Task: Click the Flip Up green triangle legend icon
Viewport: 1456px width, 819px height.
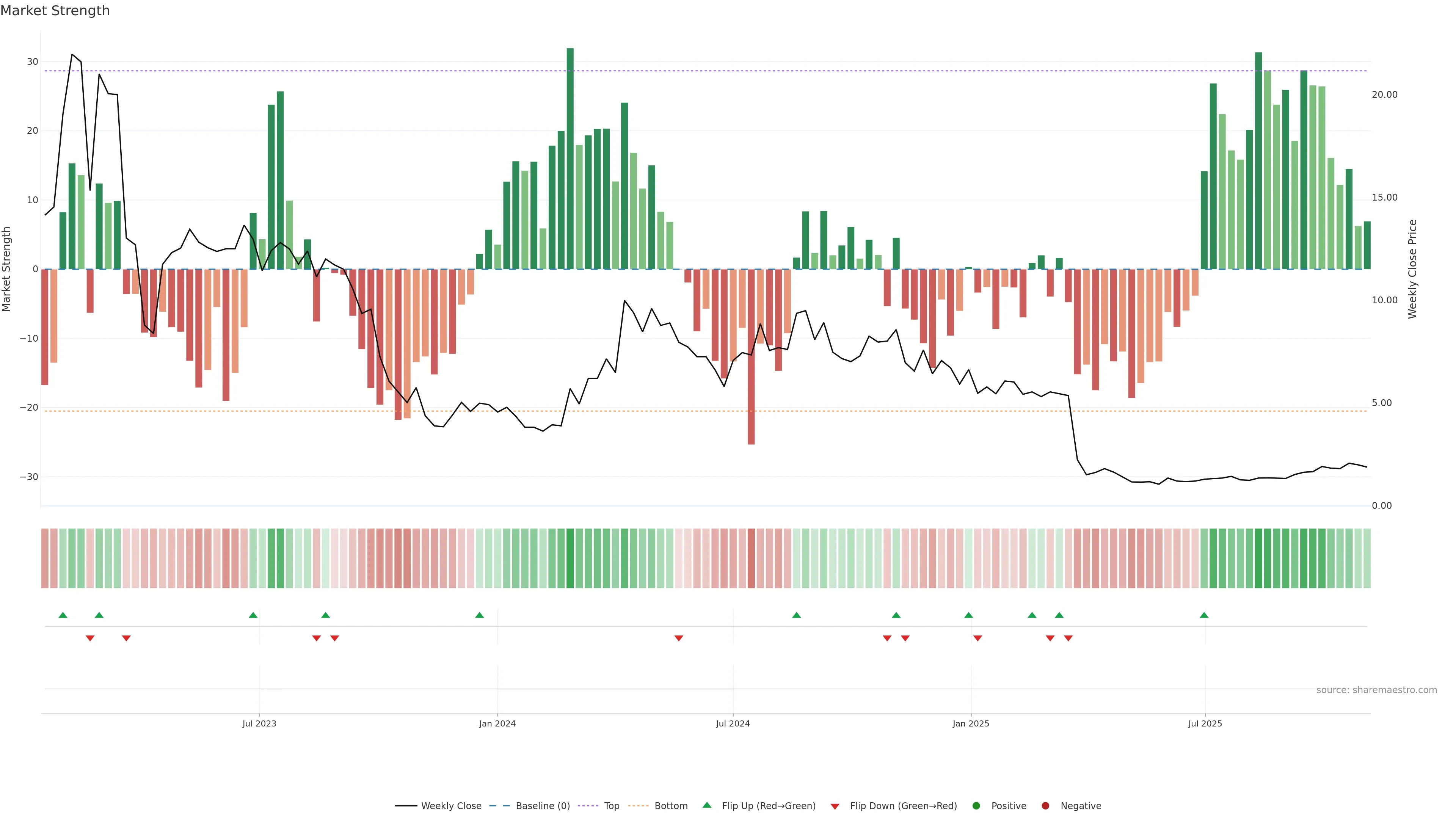Action: click(706, 805)
